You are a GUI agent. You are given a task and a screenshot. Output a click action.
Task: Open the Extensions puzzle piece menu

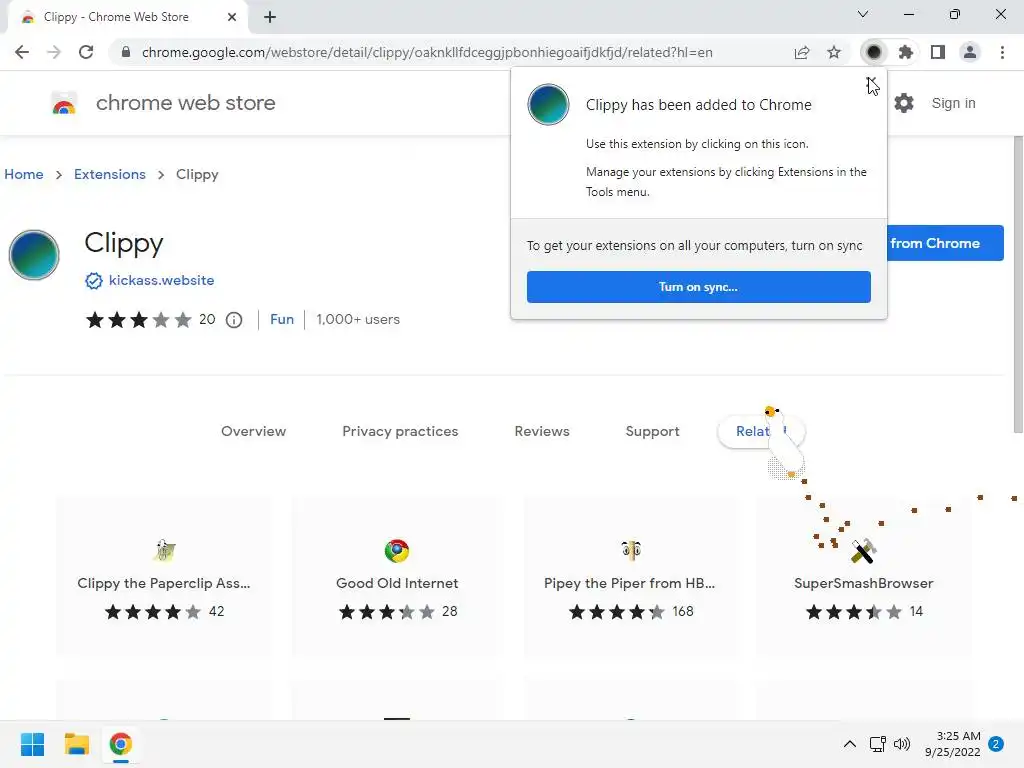coord(906,52)
